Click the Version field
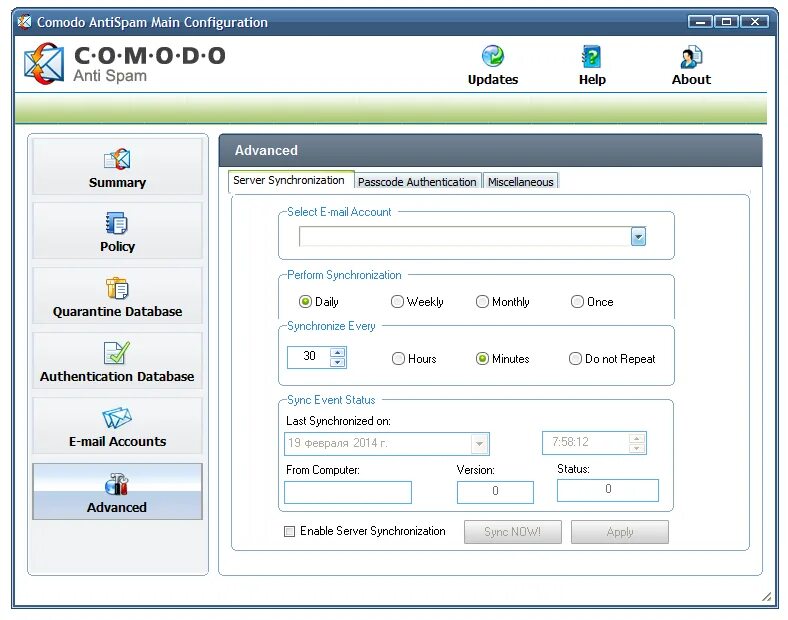Screen dimensions: 788x620 click(495, 492)
